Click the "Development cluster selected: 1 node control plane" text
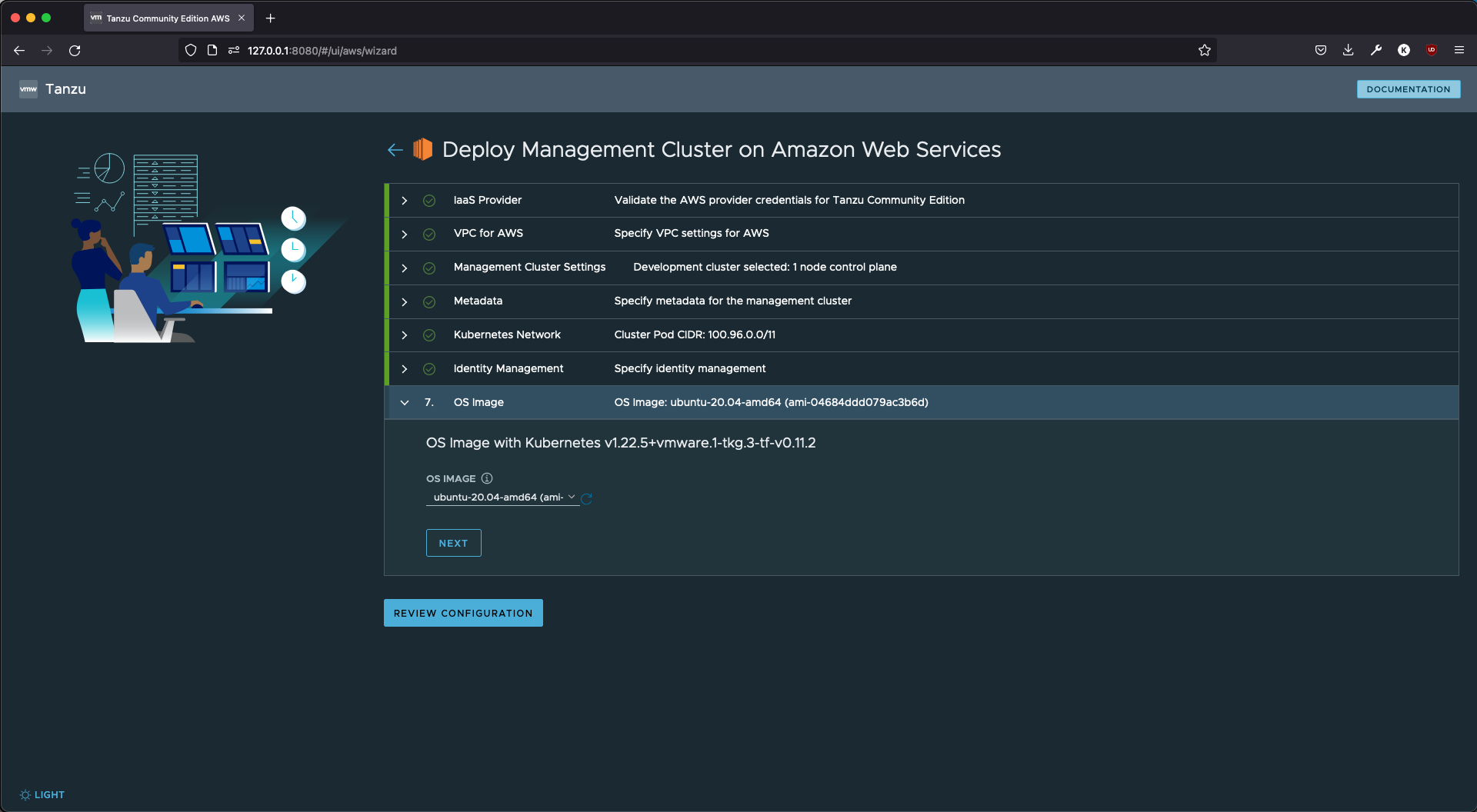Viewport: 1477px width, 812px height. pos(765,267)
